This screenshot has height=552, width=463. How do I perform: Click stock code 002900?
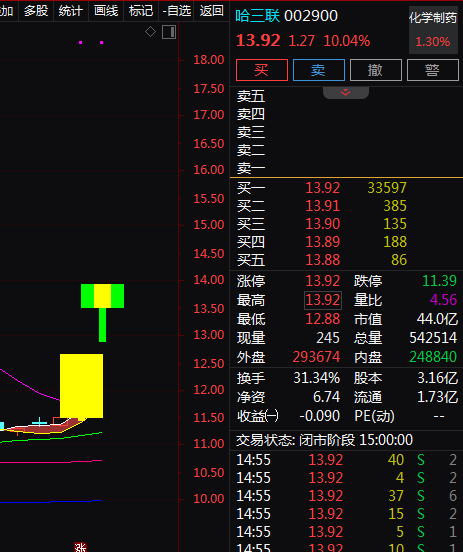(311, 16)
